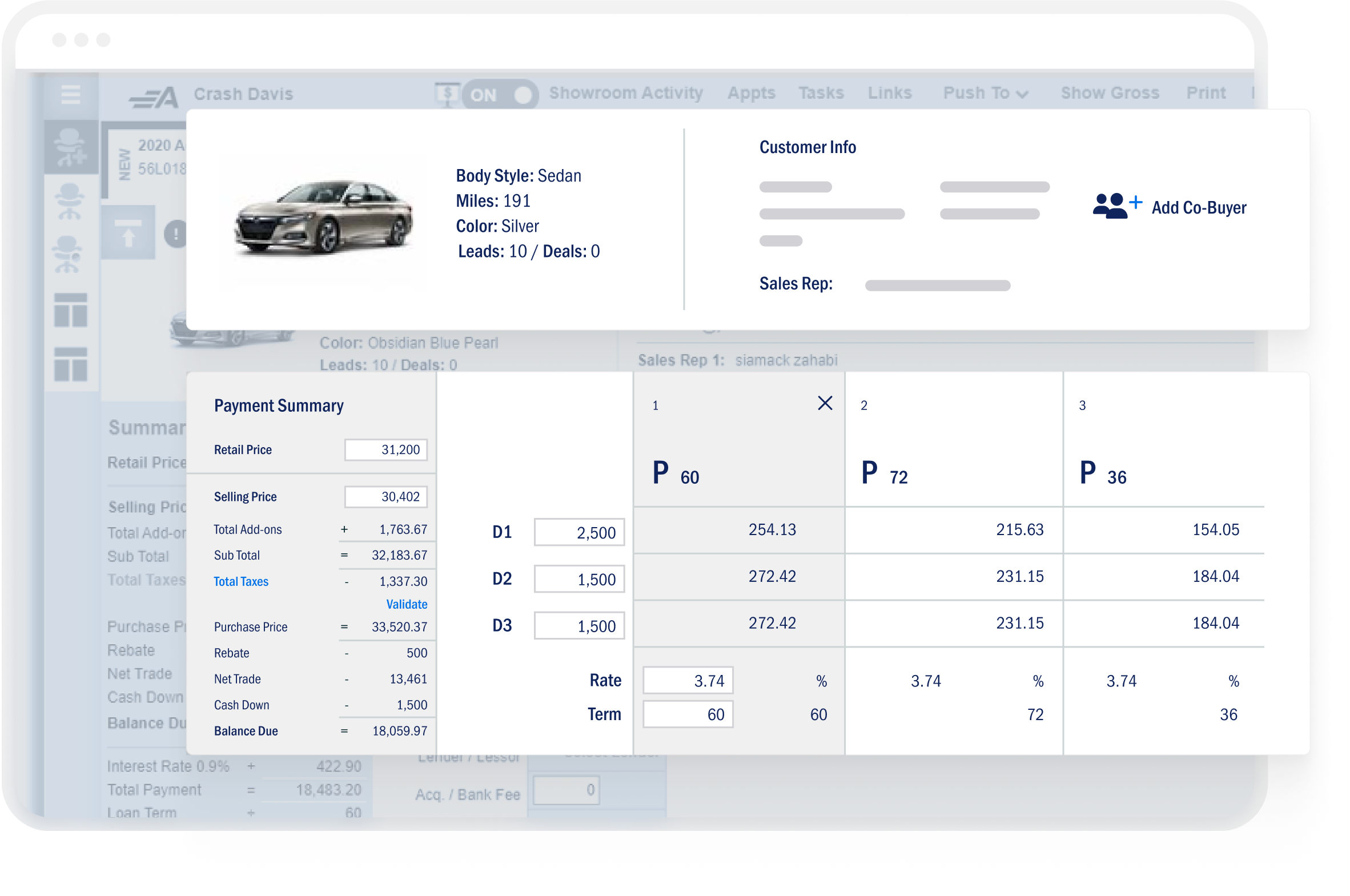
Task: Click the Add Co-Buyer link
Action: (1198, 207)
